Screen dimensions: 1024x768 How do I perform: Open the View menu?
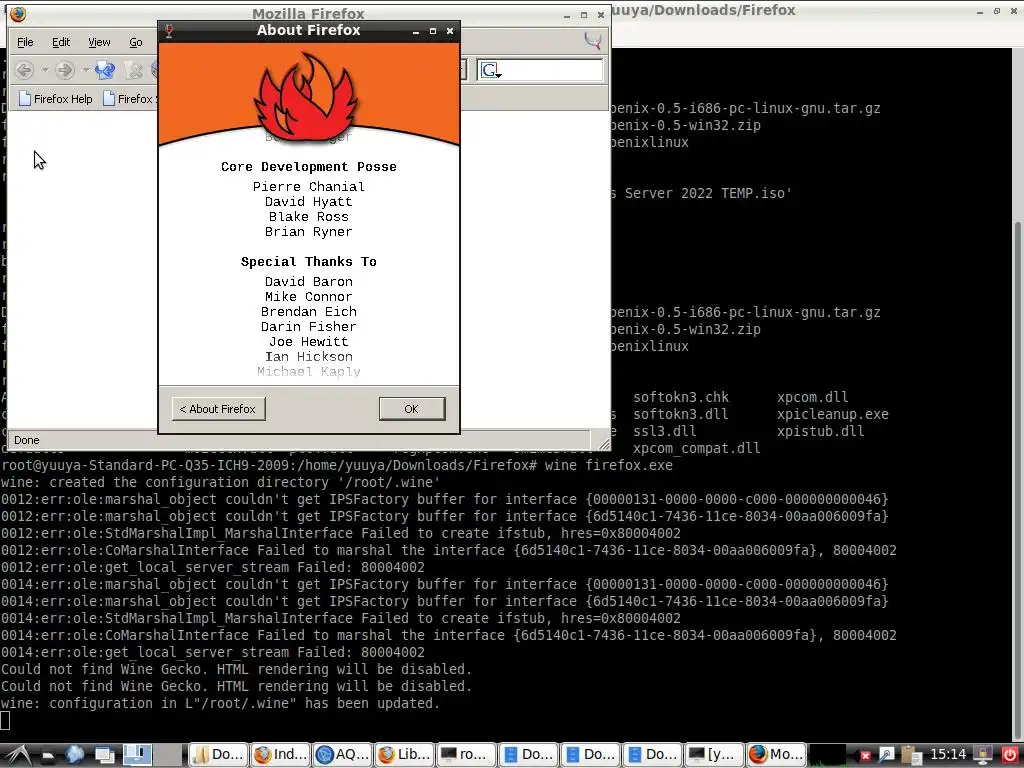(x=99, y=42)
